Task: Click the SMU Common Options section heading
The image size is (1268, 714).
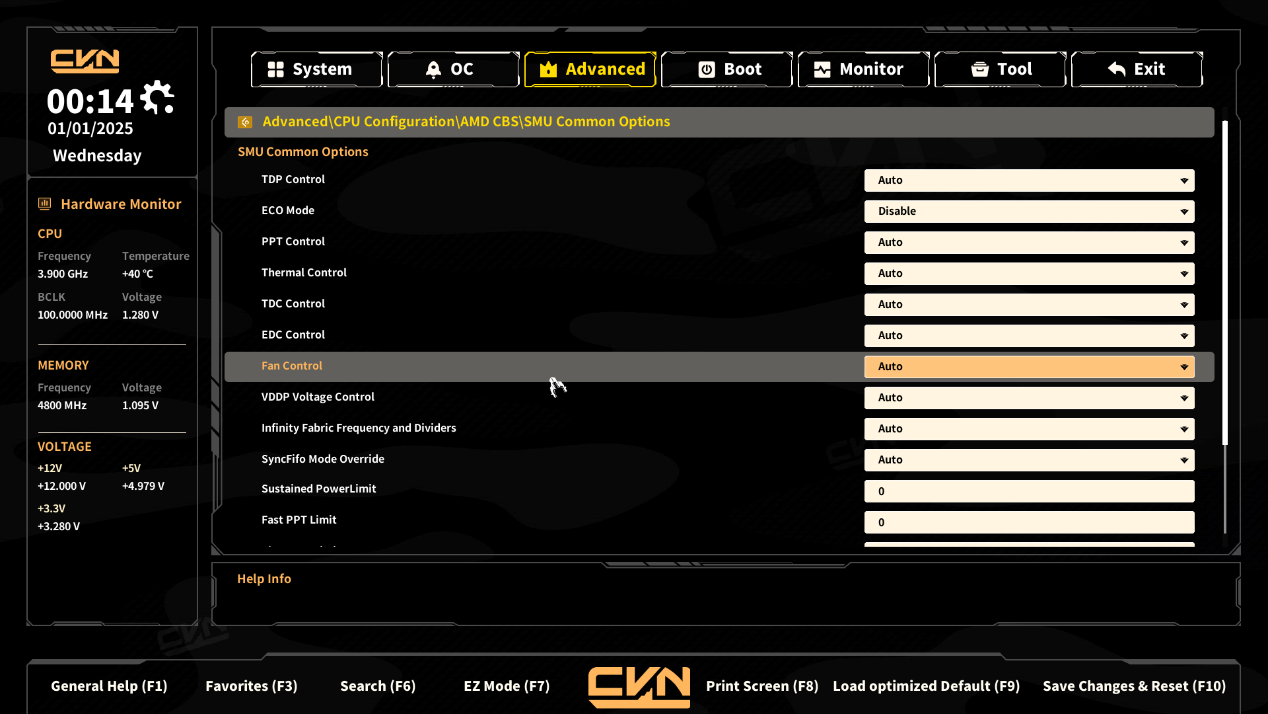Action: pyautogui.click(x=303, y=152)
